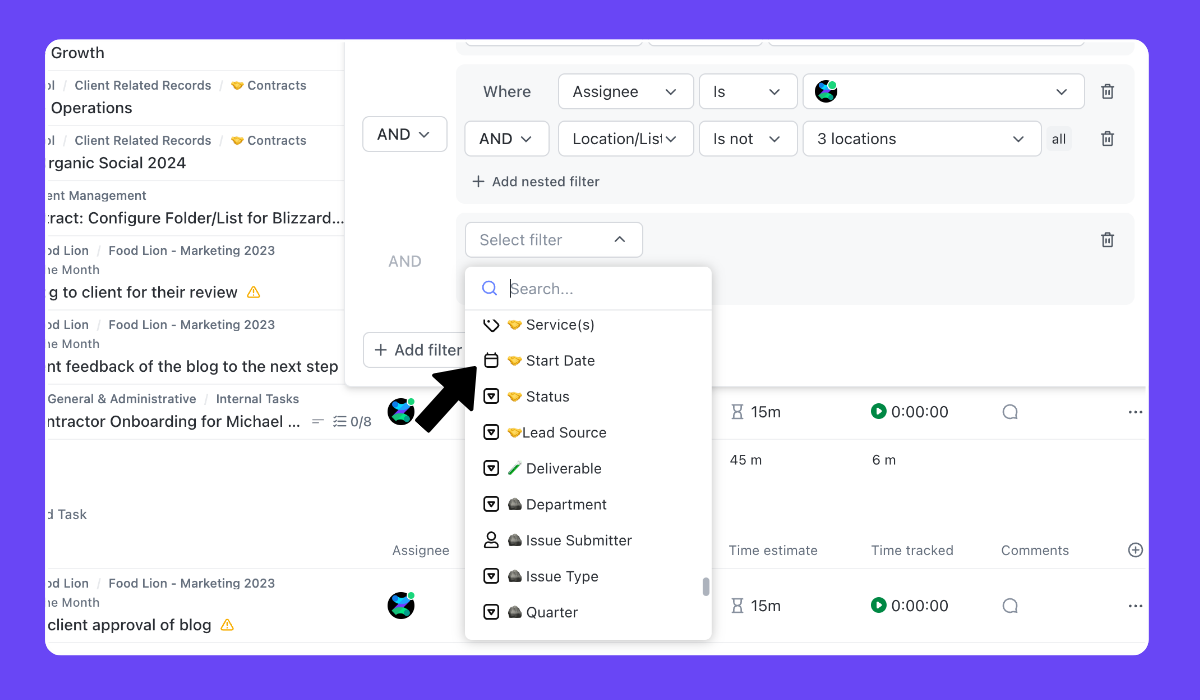Open comments on the Contractor Onboarding task
This screenshot has height=700, width=1200.
point(1009,411)
